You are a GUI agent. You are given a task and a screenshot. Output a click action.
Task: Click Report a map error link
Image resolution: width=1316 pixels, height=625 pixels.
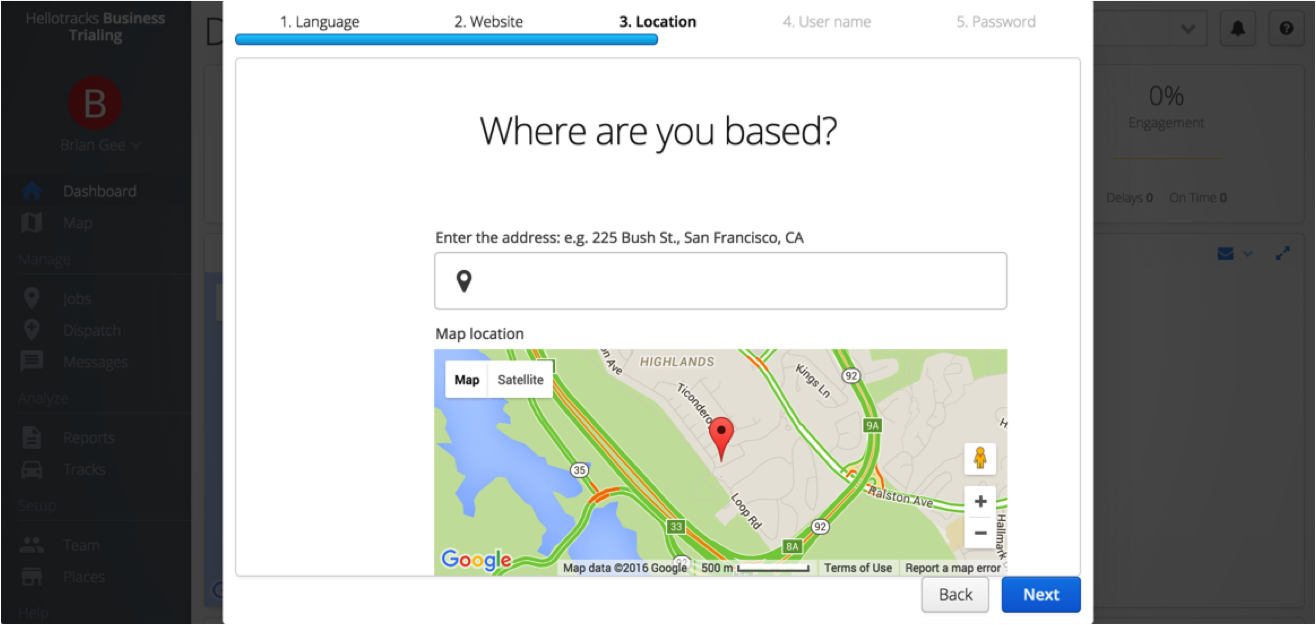coord(952,568)
